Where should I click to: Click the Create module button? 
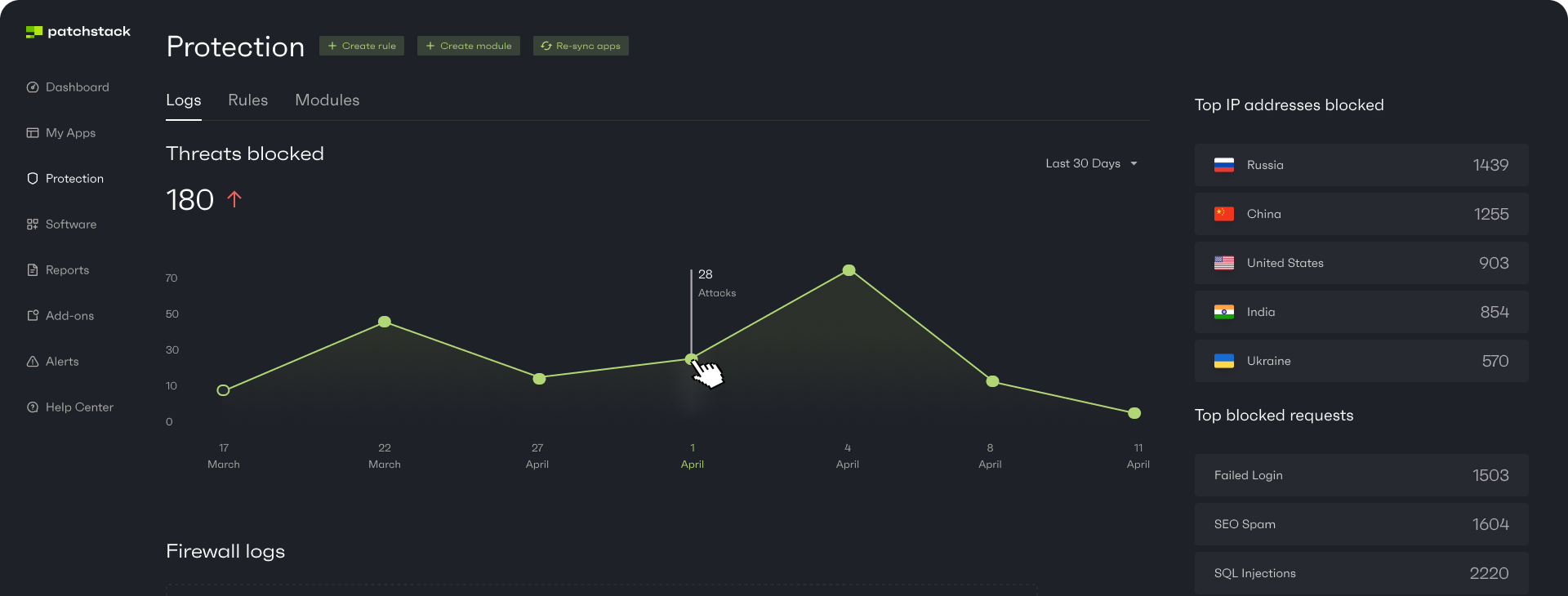tap(469, 46)
